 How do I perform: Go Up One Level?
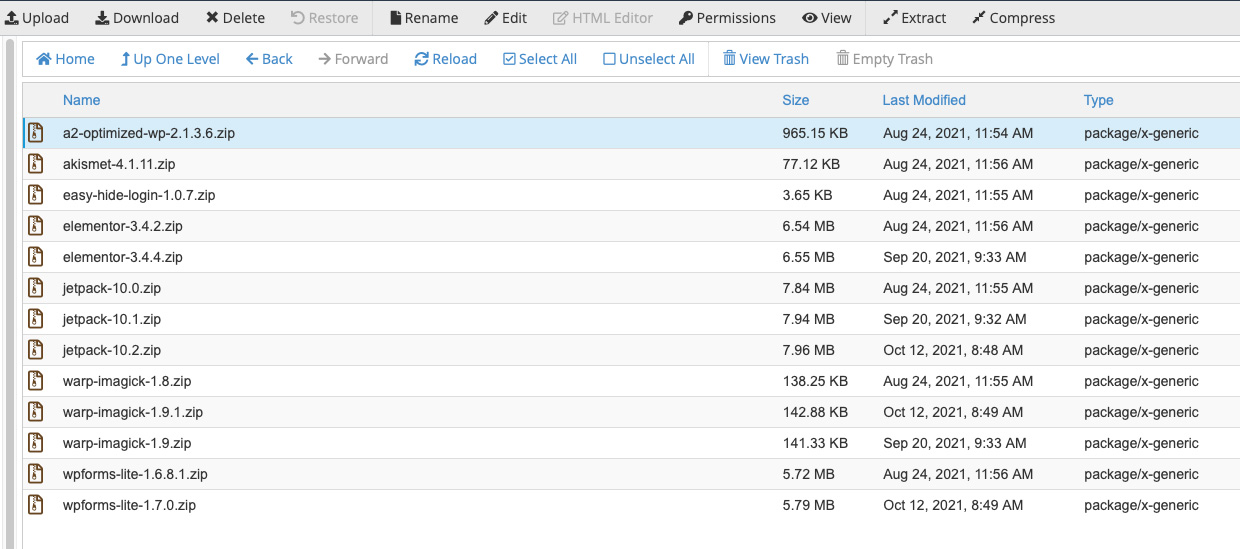[x=170, y=59]
